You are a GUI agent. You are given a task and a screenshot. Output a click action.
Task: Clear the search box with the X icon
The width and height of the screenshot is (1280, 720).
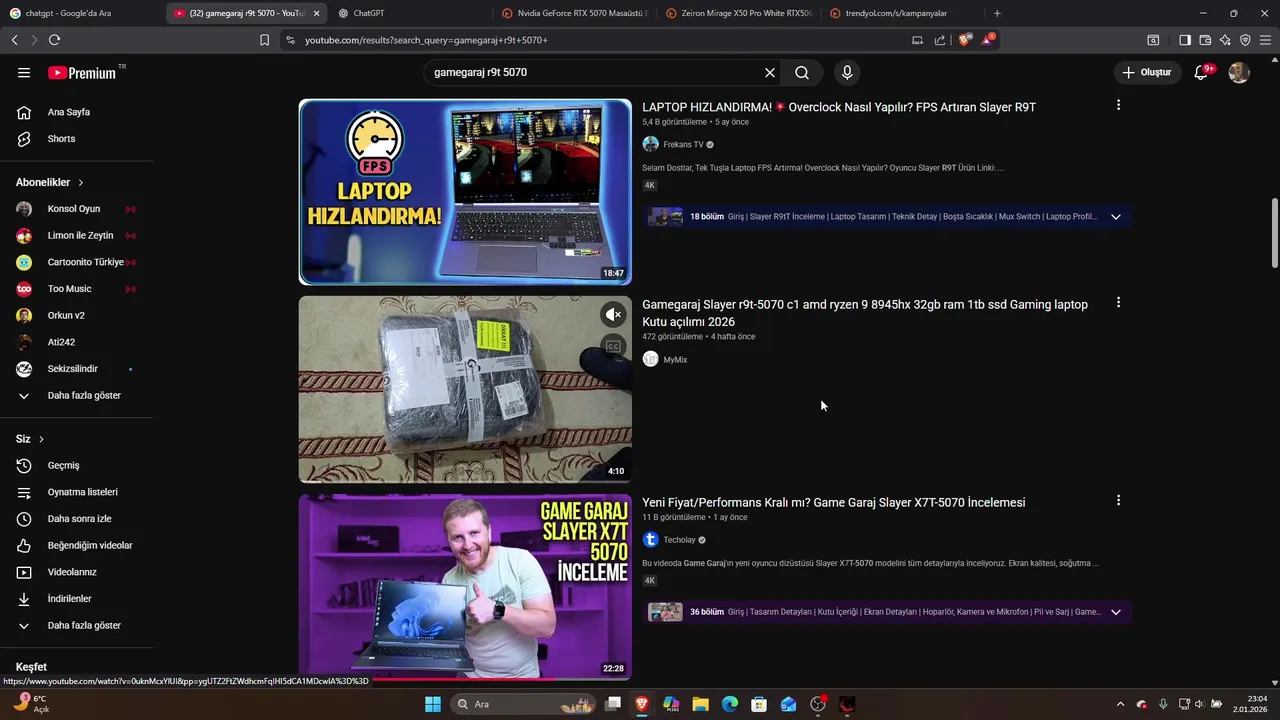[770, 72]
